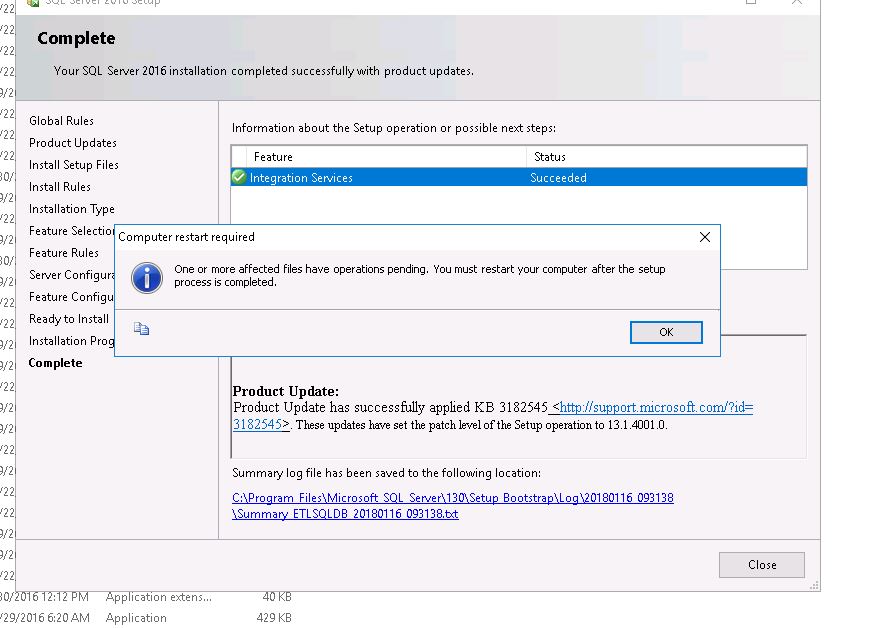Image resolution: width=887 pixels, height=628 pixels.
Task: Click the Feature column header
Action: [x=273, y=157]
